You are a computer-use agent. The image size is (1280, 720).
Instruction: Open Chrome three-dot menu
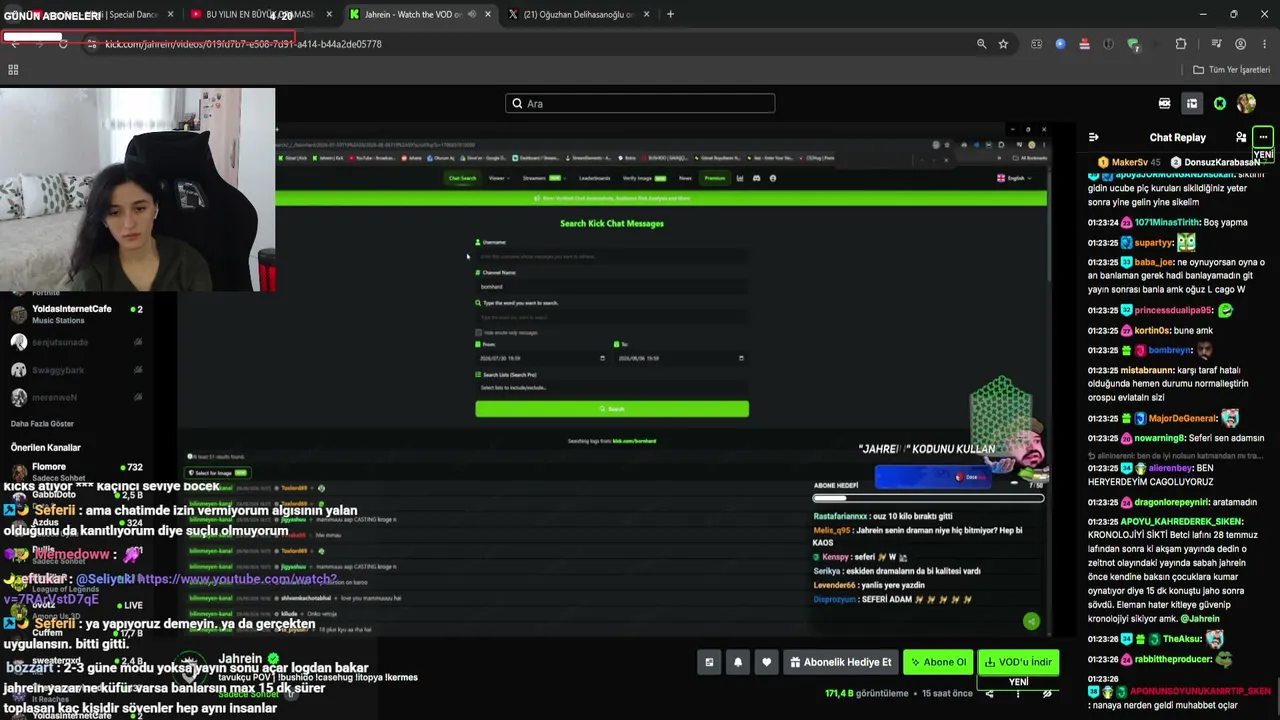(1263, 44)
